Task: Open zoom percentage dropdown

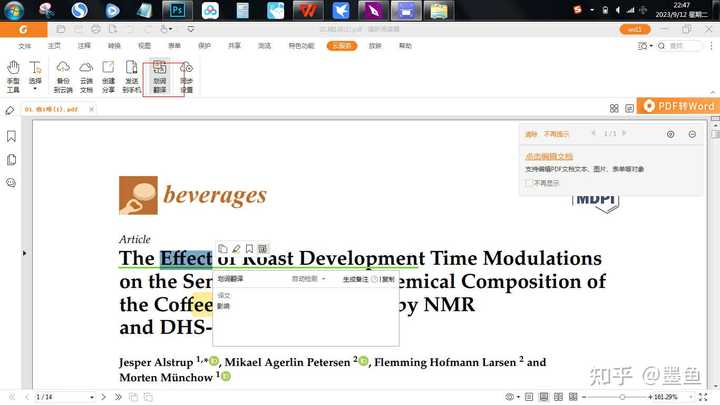Action: coord(691,397)
